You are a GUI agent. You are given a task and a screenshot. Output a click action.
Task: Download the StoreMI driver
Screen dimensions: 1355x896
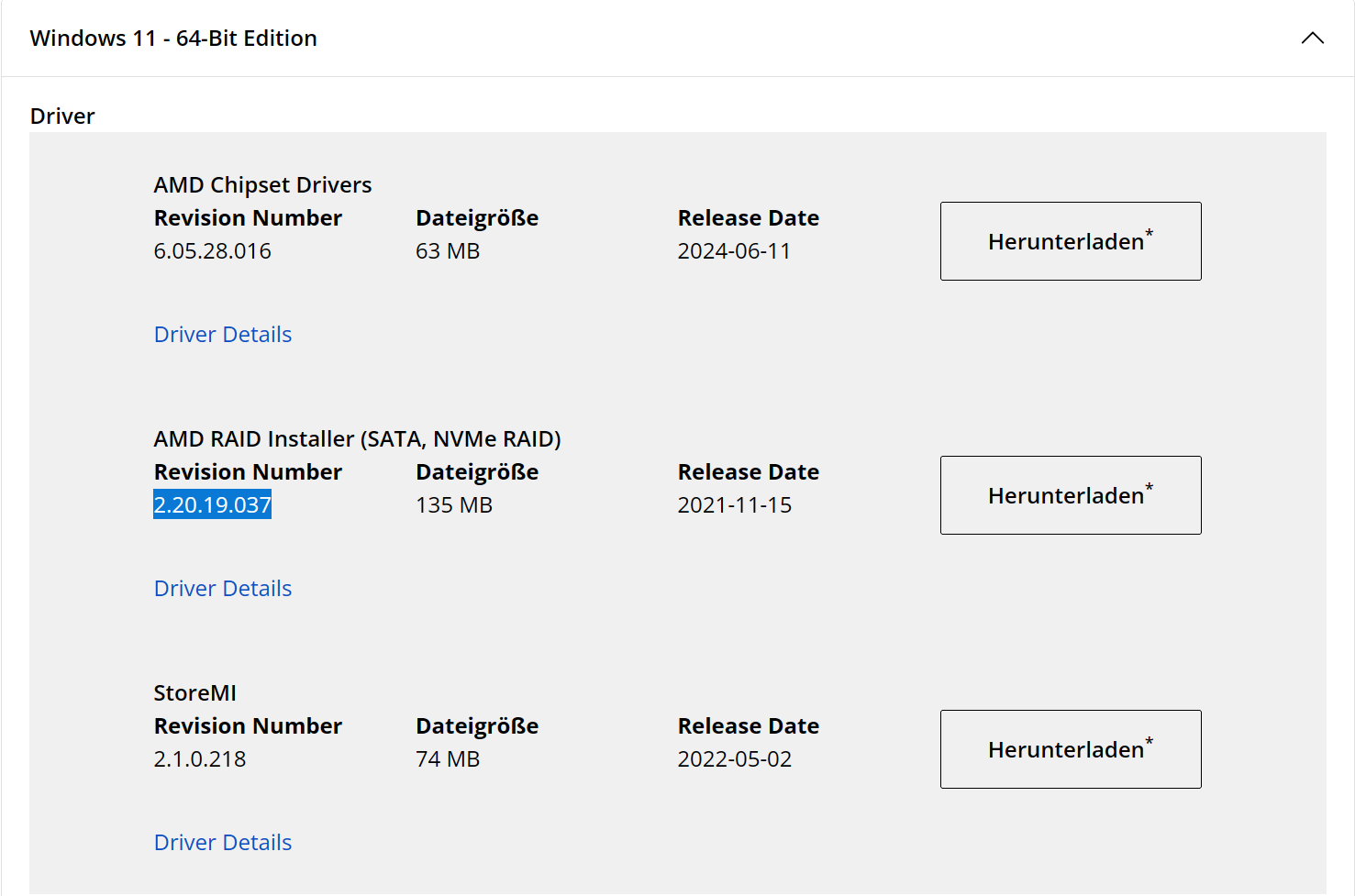click(x=1070, y=749)
